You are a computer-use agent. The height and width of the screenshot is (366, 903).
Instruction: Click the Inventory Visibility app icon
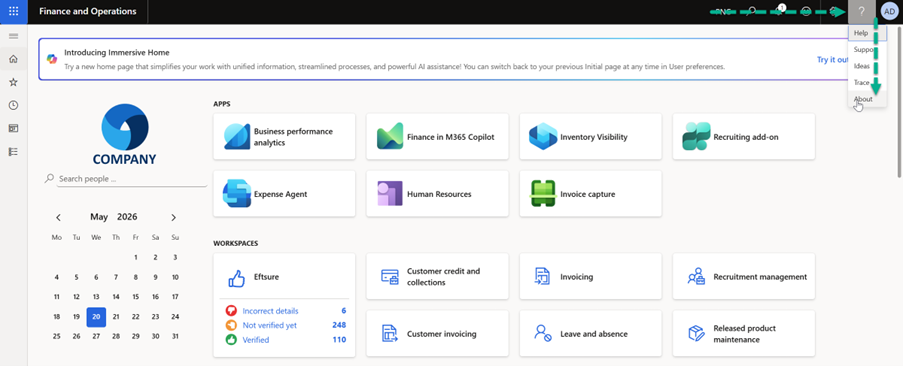(x=543, y=136)
